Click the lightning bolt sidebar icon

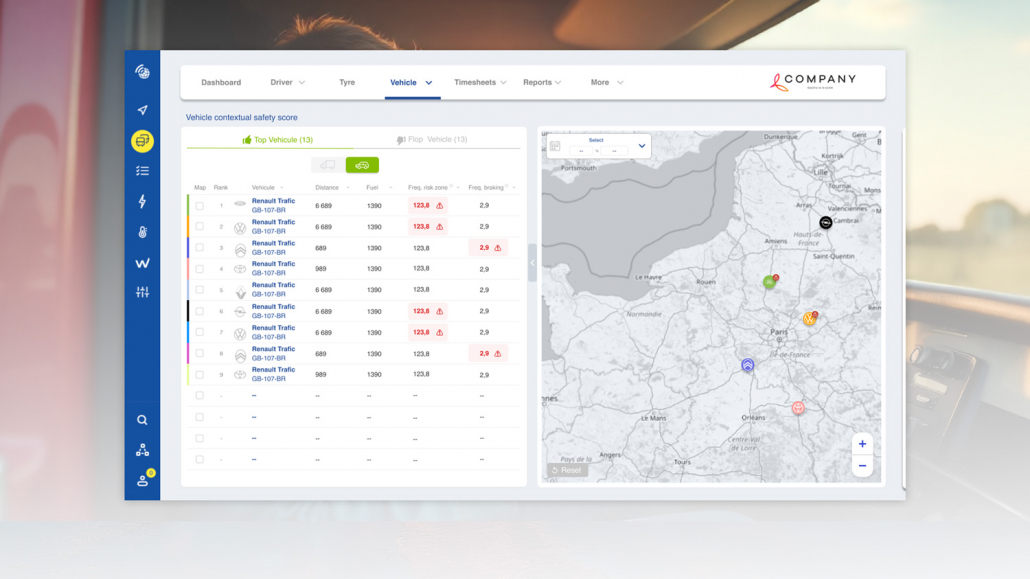(x=142, y=202)
